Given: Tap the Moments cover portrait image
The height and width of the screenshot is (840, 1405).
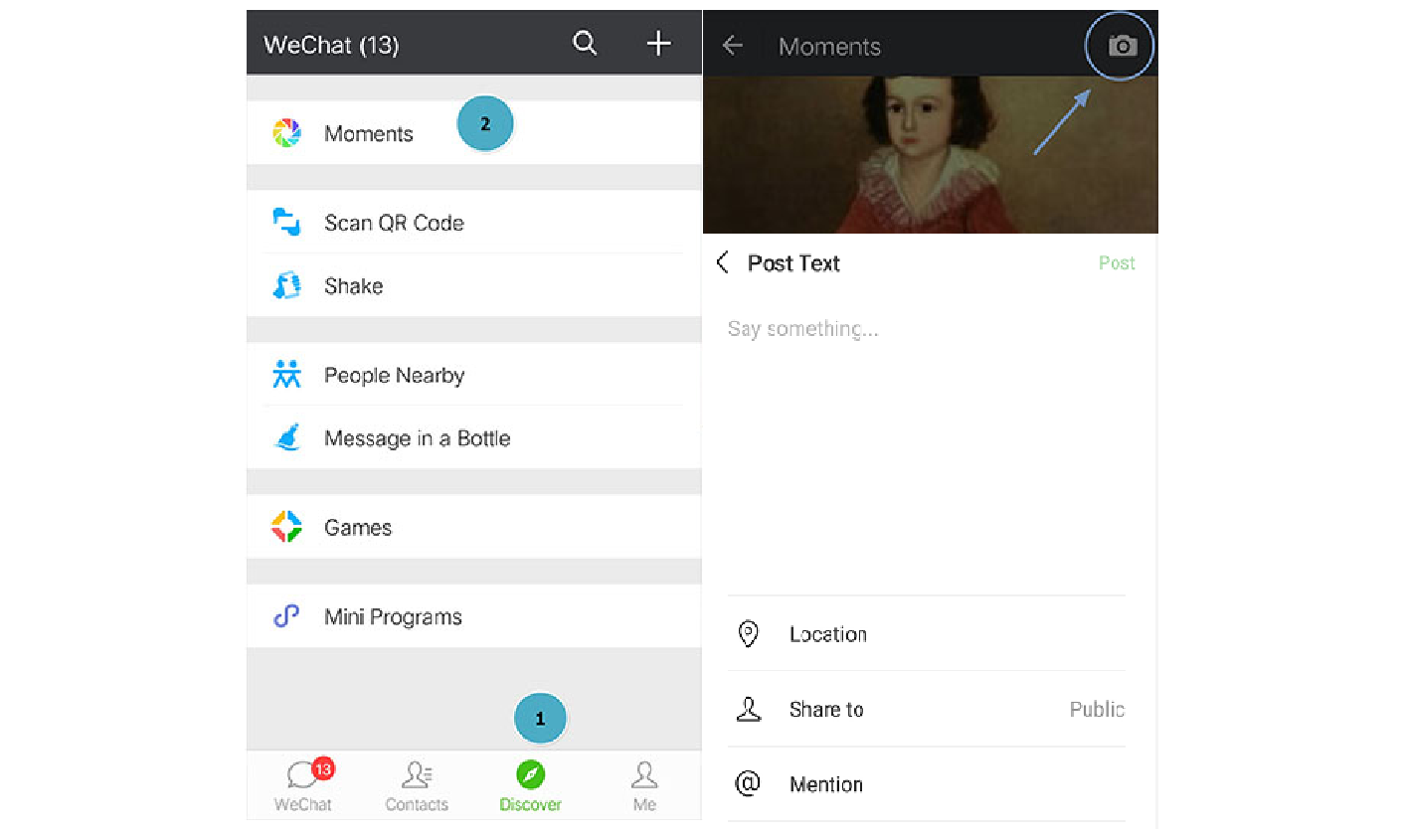Looking at the screenshot, I should point(931,154).
